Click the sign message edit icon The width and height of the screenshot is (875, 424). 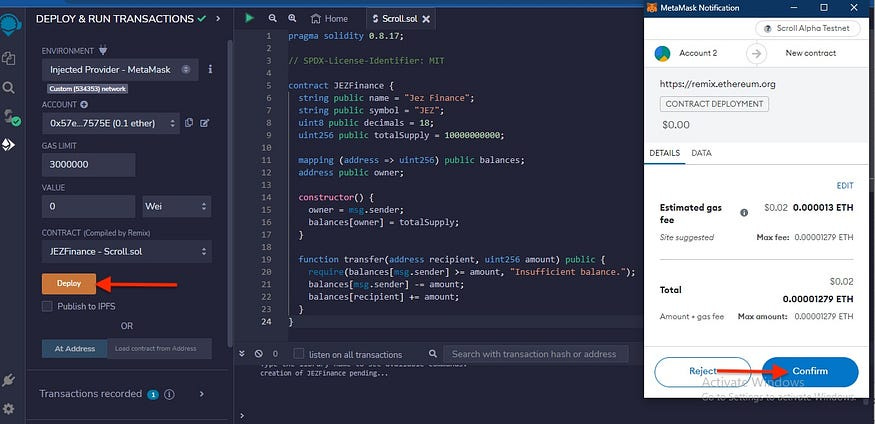(204, 123)
